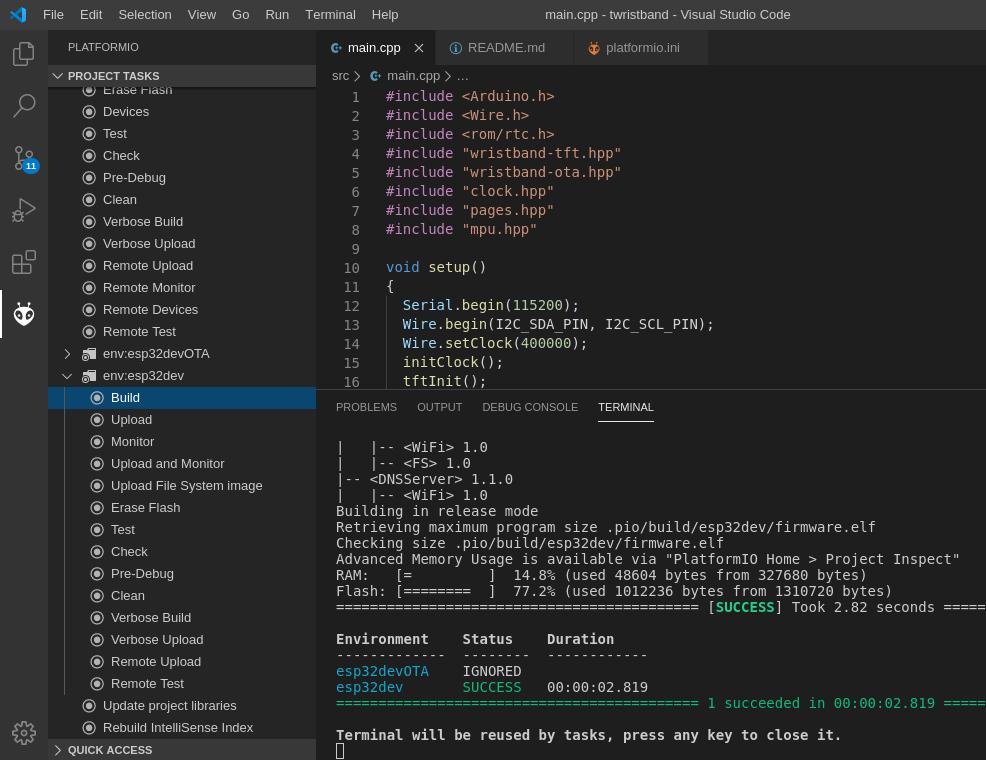Open the Go menu
This screenshot has height=760, width=986.
[x=240, y=14]
